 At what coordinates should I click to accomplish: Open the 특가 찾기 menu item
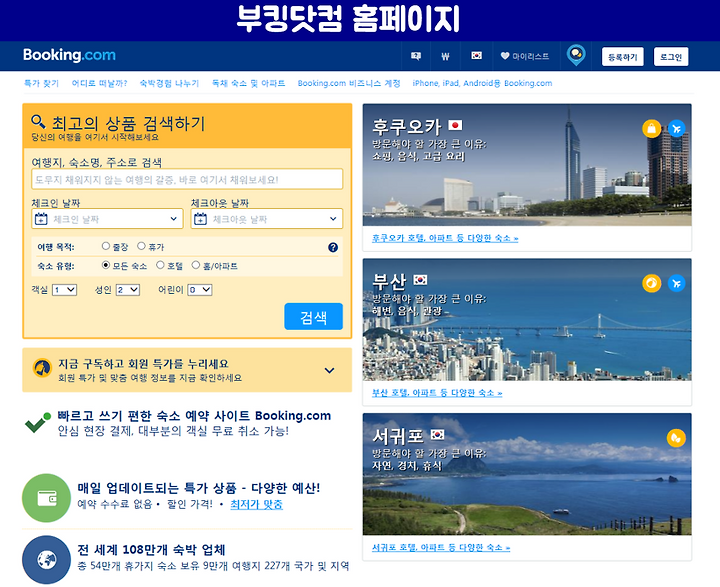[41, 83]
